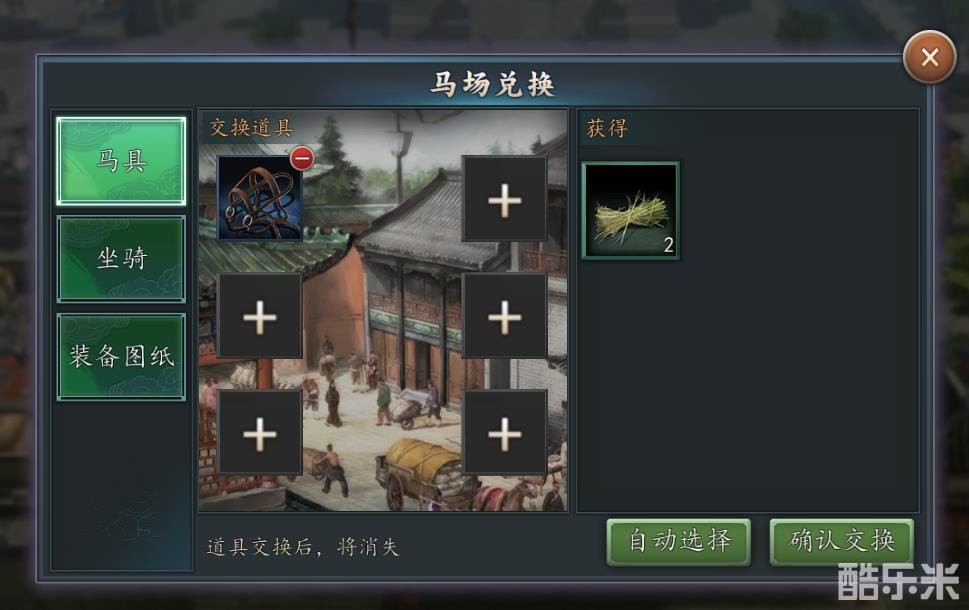Click the 交换道具 panel label

(x=251, y=128)
